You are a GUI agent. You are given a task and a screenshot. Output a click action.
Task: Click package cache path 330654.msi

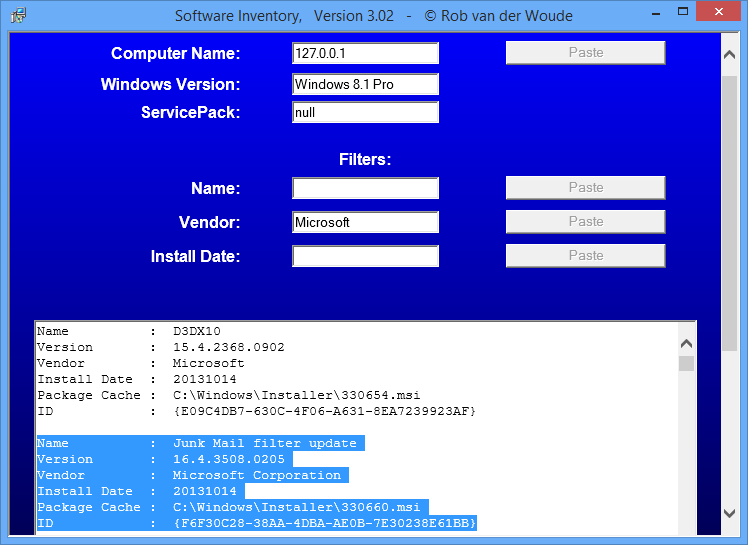(297, 395)
